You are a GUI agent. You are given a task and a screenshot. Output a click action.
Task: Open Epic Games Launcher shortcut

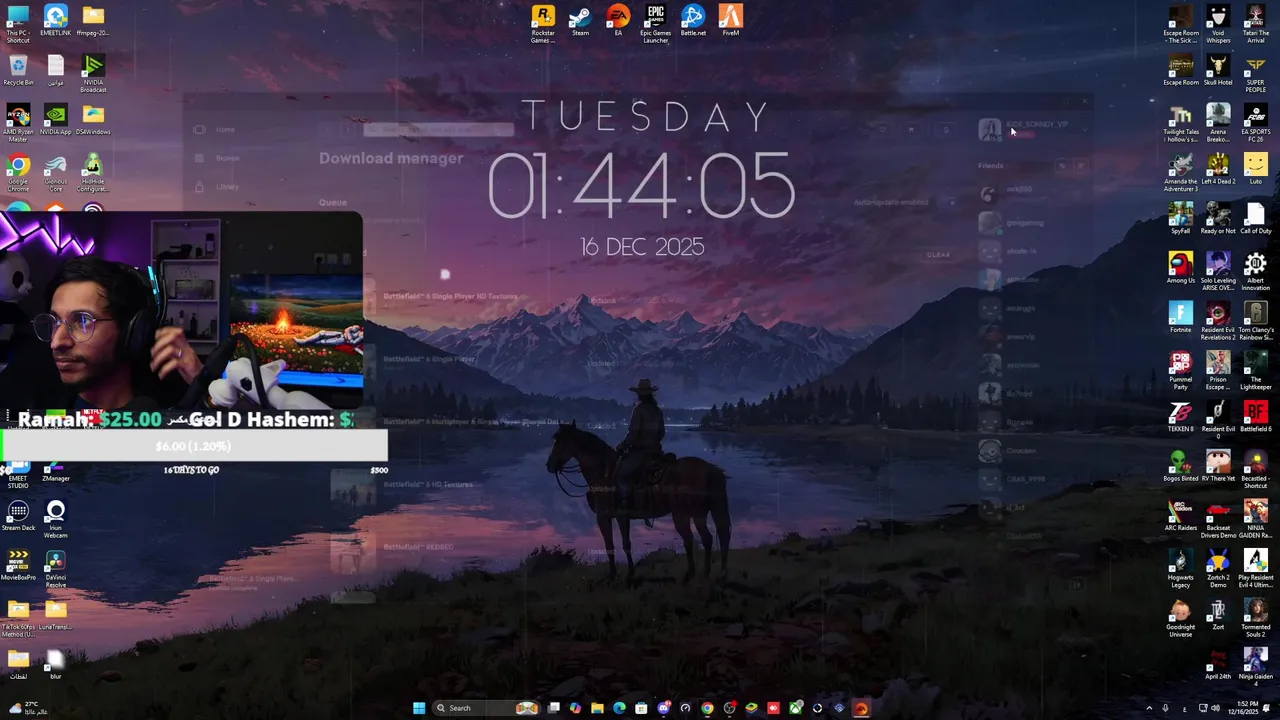point(655,24)
